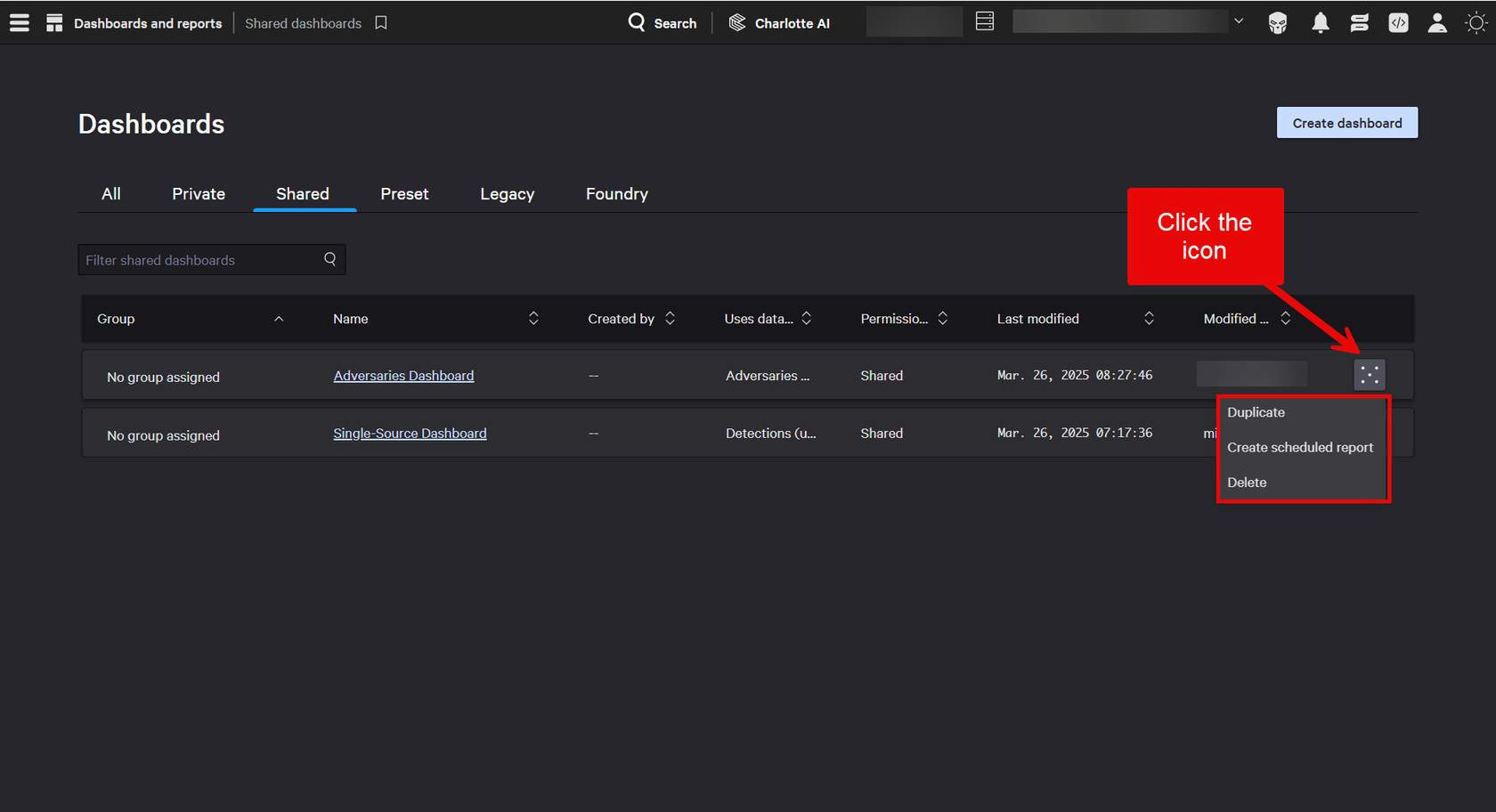The image size is (1496, 812).
Task: Open the Single-Source Dashboard link
Action: (x=410, y=434)
